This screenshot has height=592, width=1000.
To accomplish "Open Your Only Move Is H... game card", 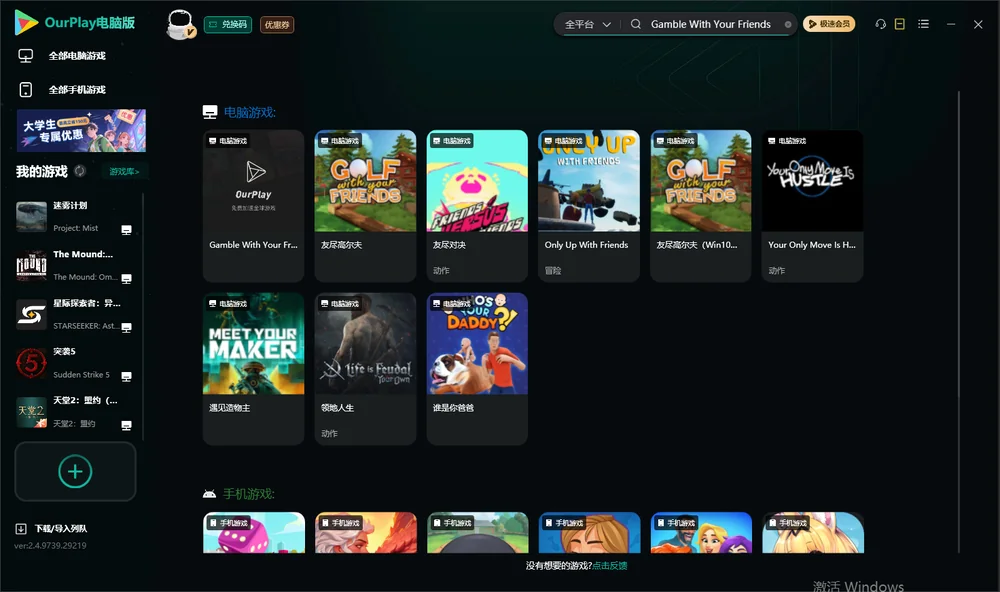I will [x=812, y=205].
